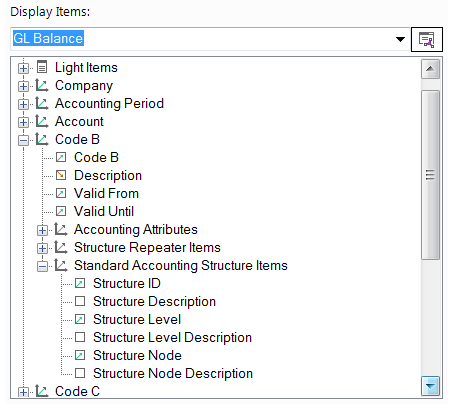Click the Company dimension axis icon
Viewport: 450px width, 404px height.
pos(42,85)
